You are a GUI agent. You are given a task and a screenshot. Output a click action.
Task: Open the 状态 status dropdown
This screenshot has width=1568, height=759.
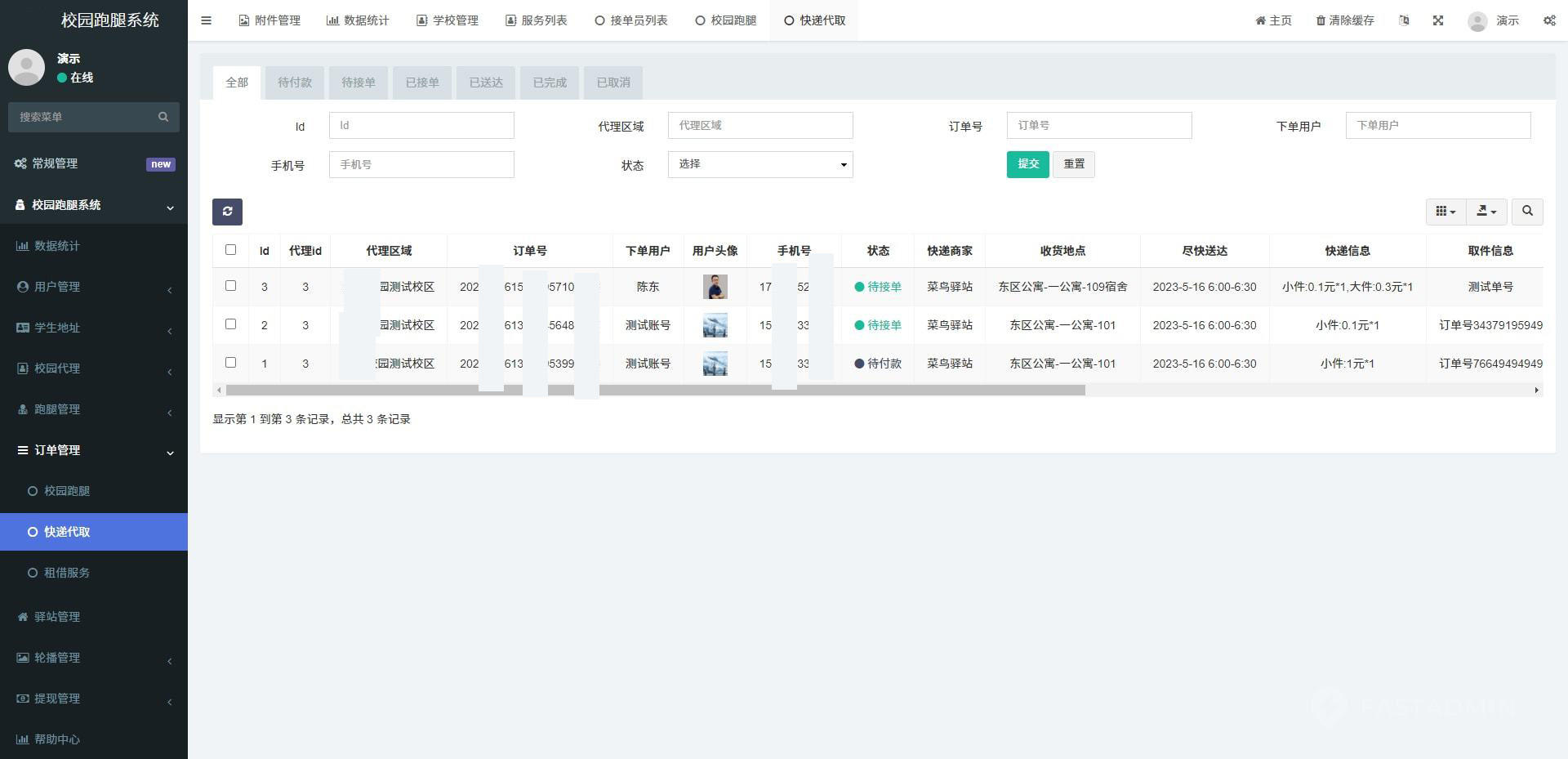coord(759,164)
